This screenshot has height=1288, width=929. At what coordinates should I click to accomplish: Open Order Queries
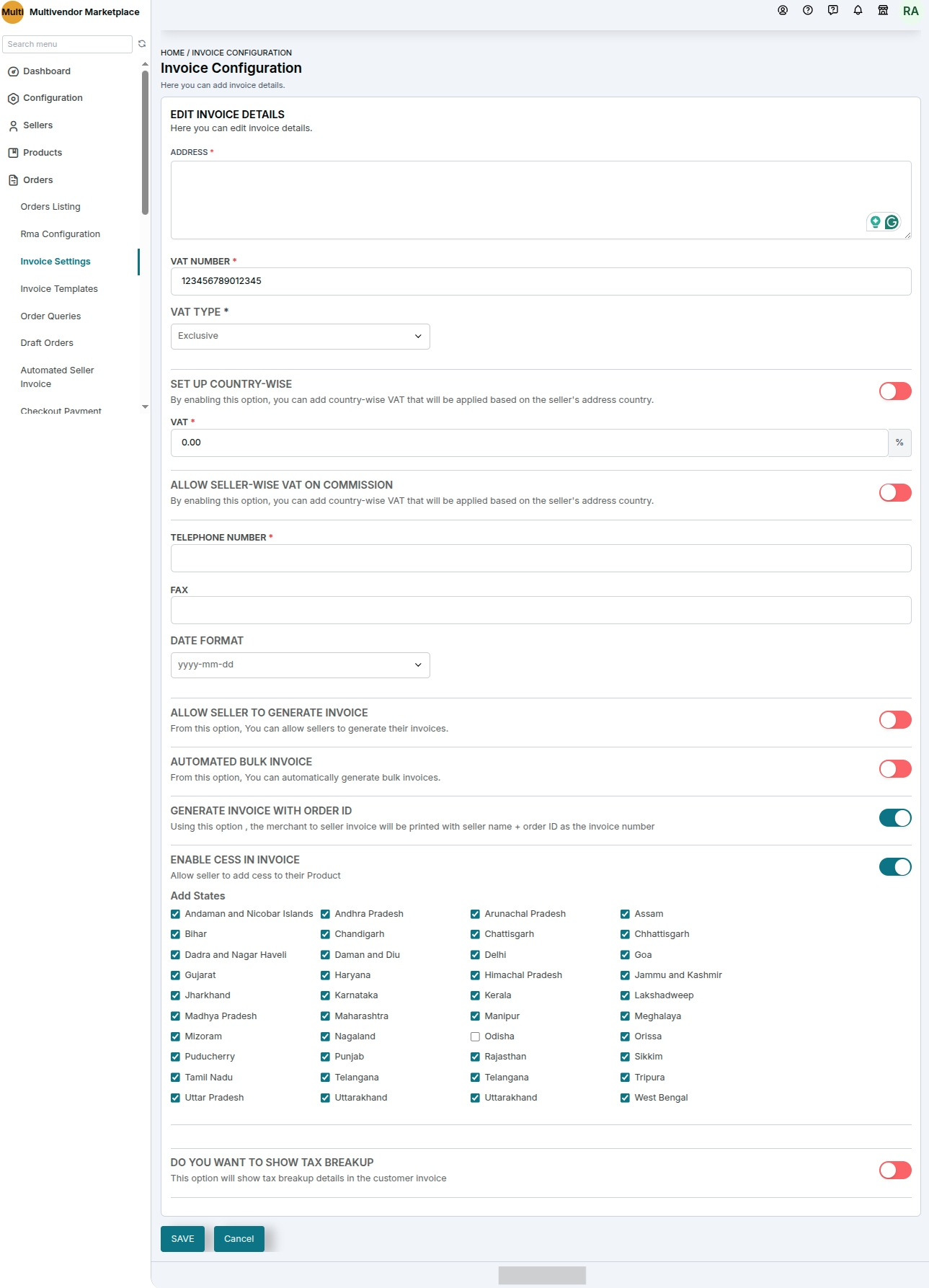(50, 316)
